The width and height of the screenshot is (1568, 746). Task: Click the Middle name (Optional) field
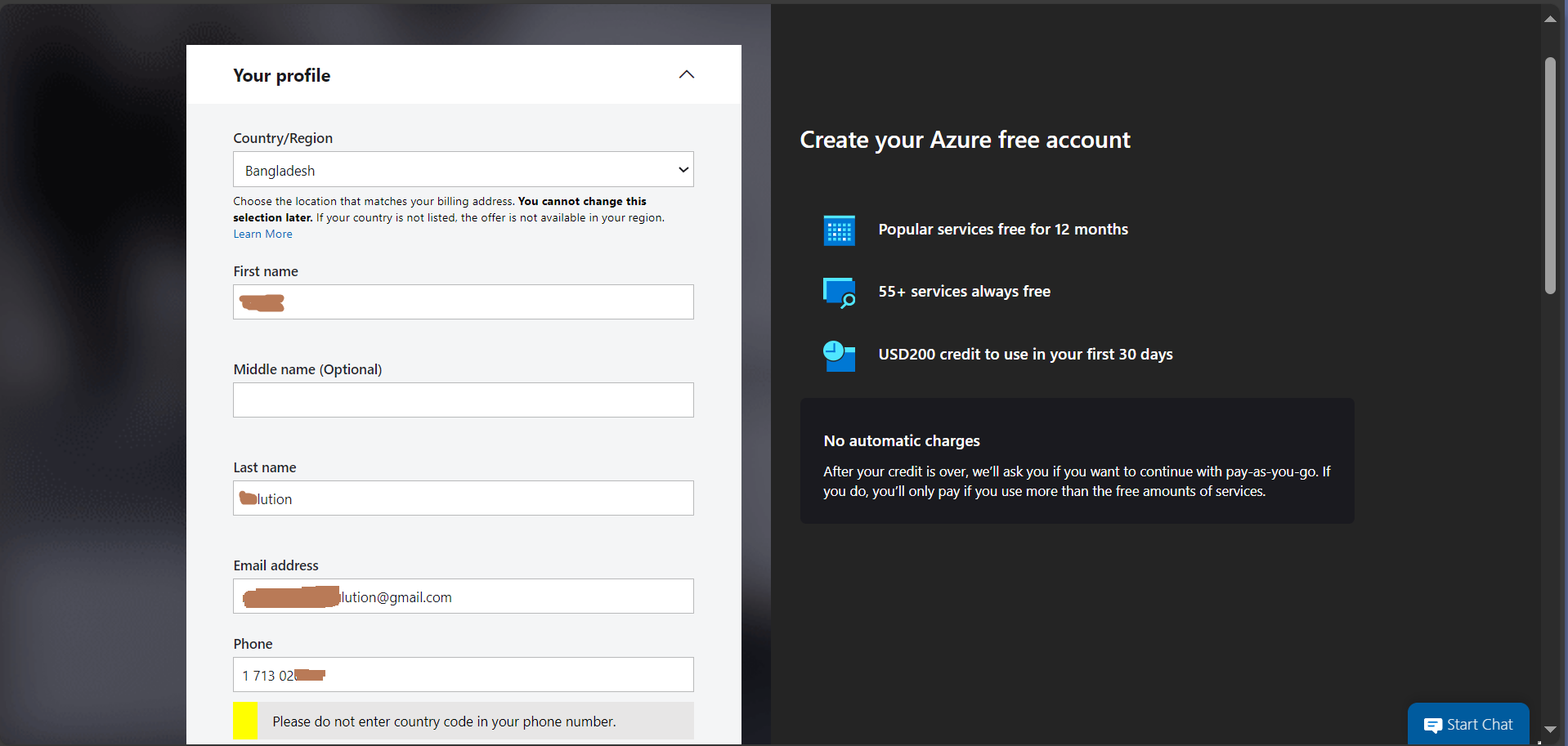463,400
